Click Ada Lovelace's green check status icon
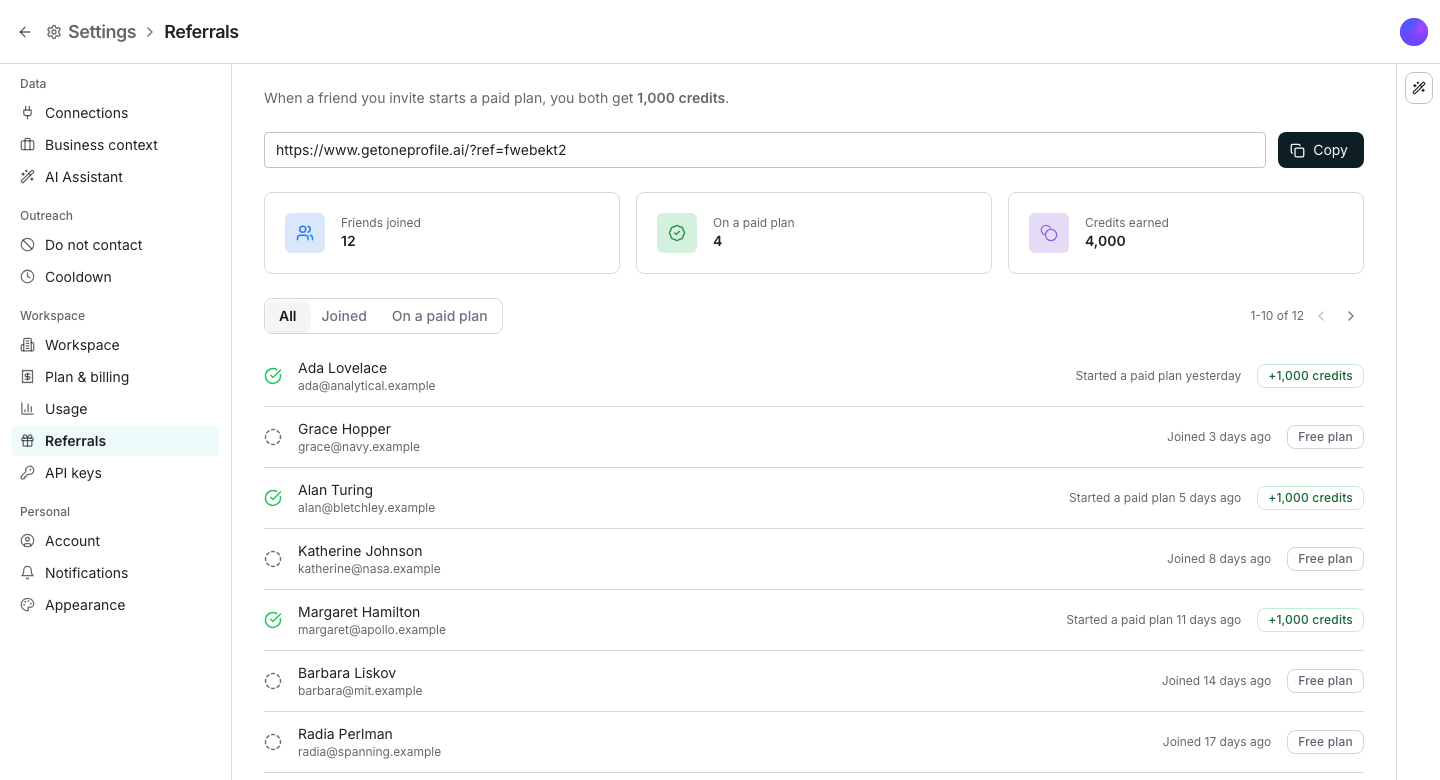1440x780 pixels. click(x=273, y=376)
